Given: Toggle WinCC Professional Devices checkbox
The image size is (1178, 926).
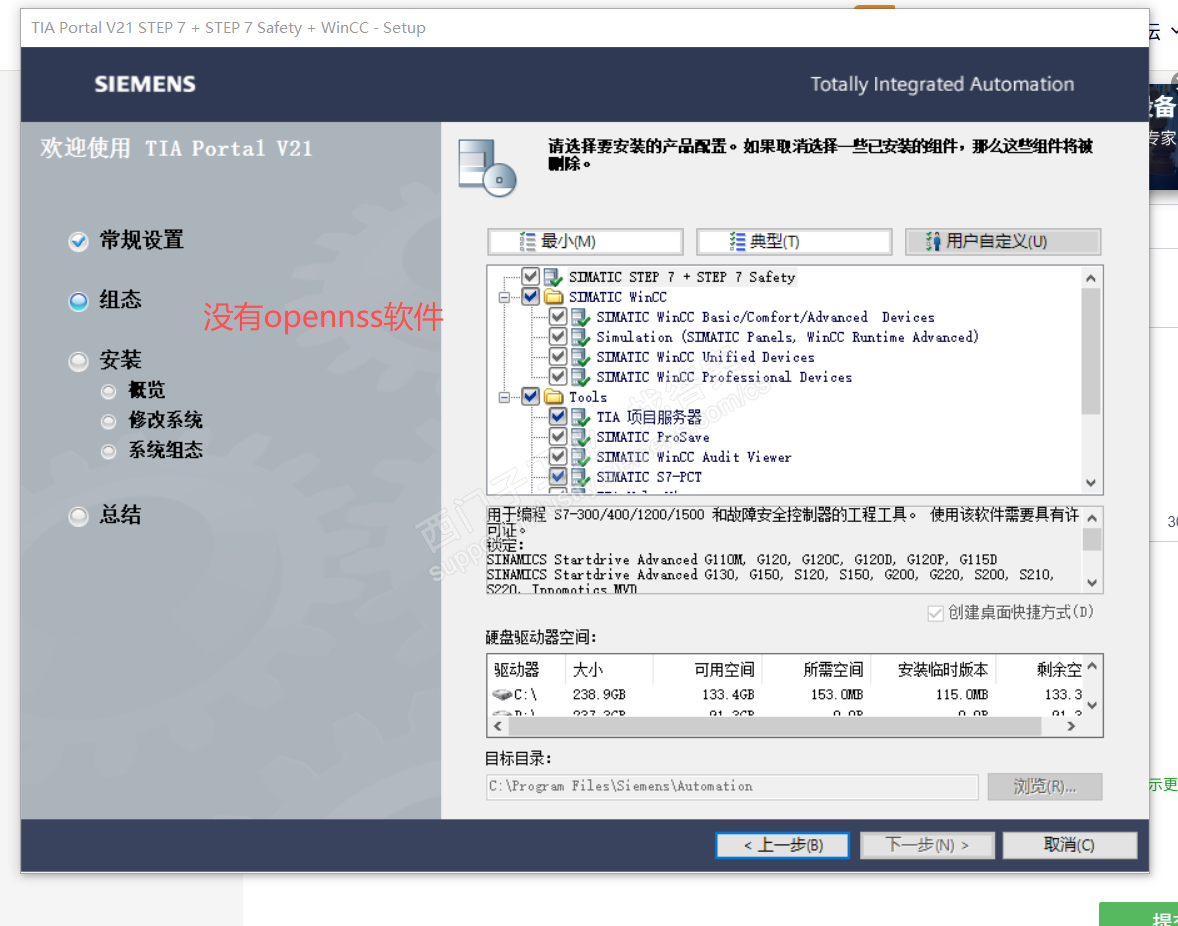Looking at the screenshot, I should pos(557,376).
